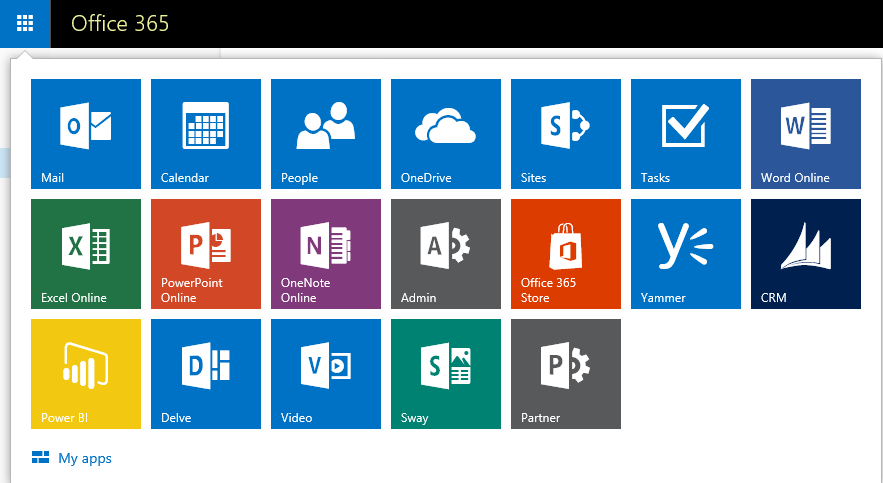Open the Calendar app tile

206,134
